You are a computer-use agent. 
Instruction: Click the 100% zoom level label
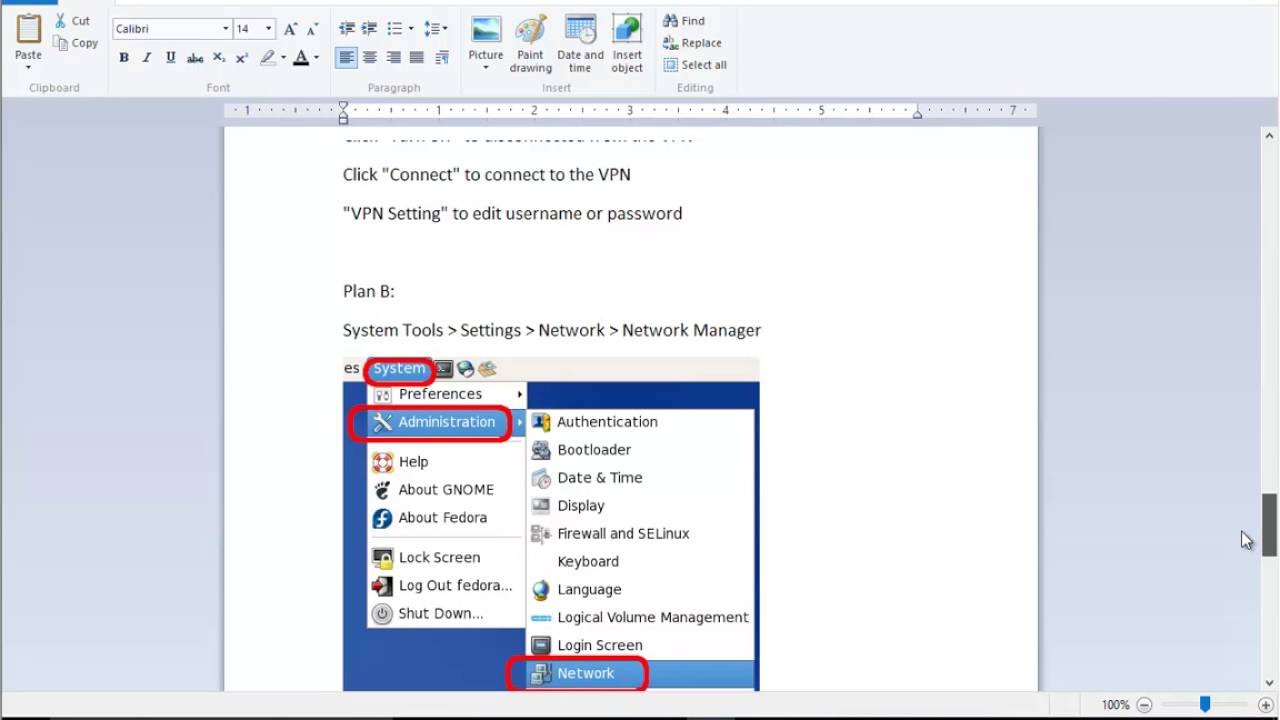(x=1115, y=705)
